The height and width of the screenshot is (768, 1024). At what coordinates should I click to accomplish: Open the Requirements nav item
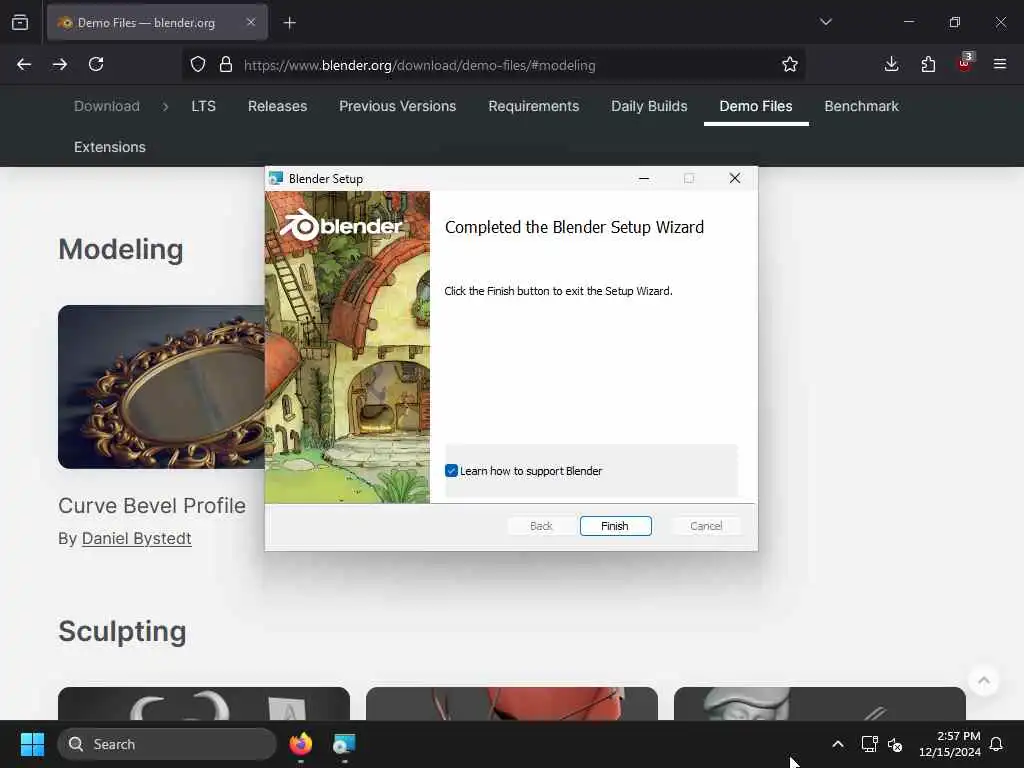tap(534, 106)
